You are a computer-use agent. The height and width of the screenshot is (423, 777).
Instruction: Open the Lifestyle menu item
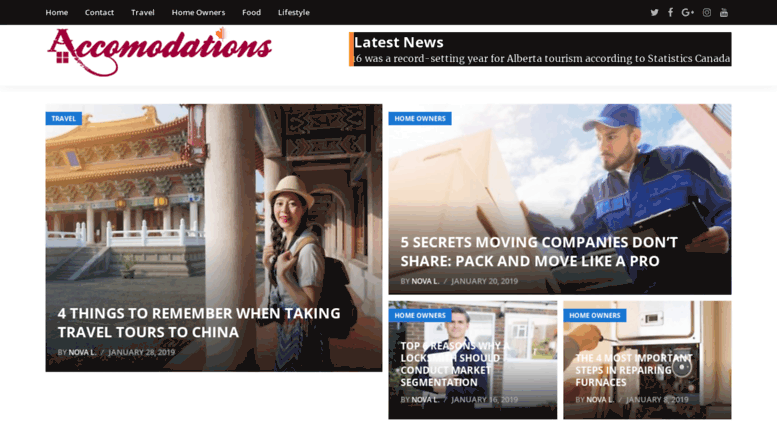(293, 12)
